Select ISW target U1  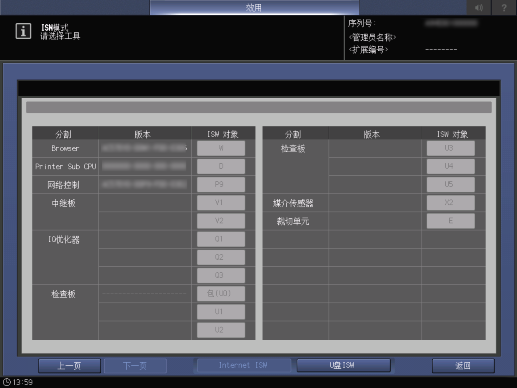pyautogui.click(x=221, y=312)
